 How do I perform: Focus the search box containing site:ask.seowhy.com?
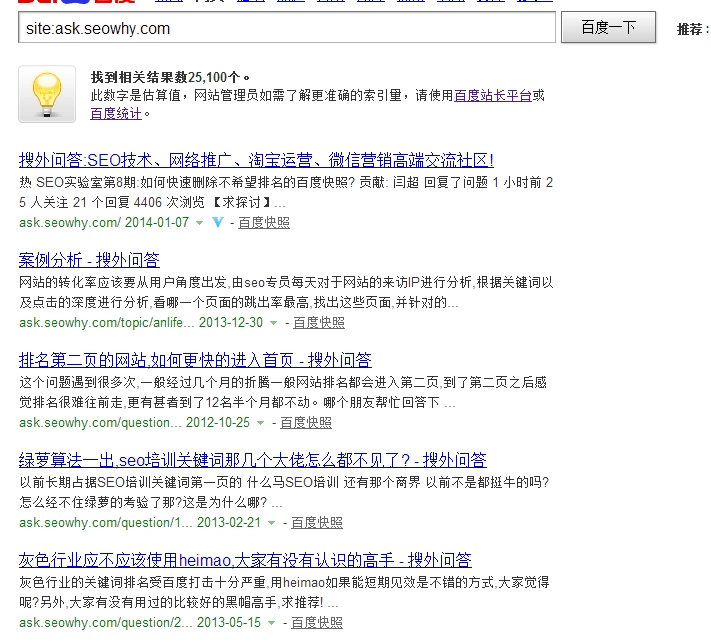[x=287, y=28]
